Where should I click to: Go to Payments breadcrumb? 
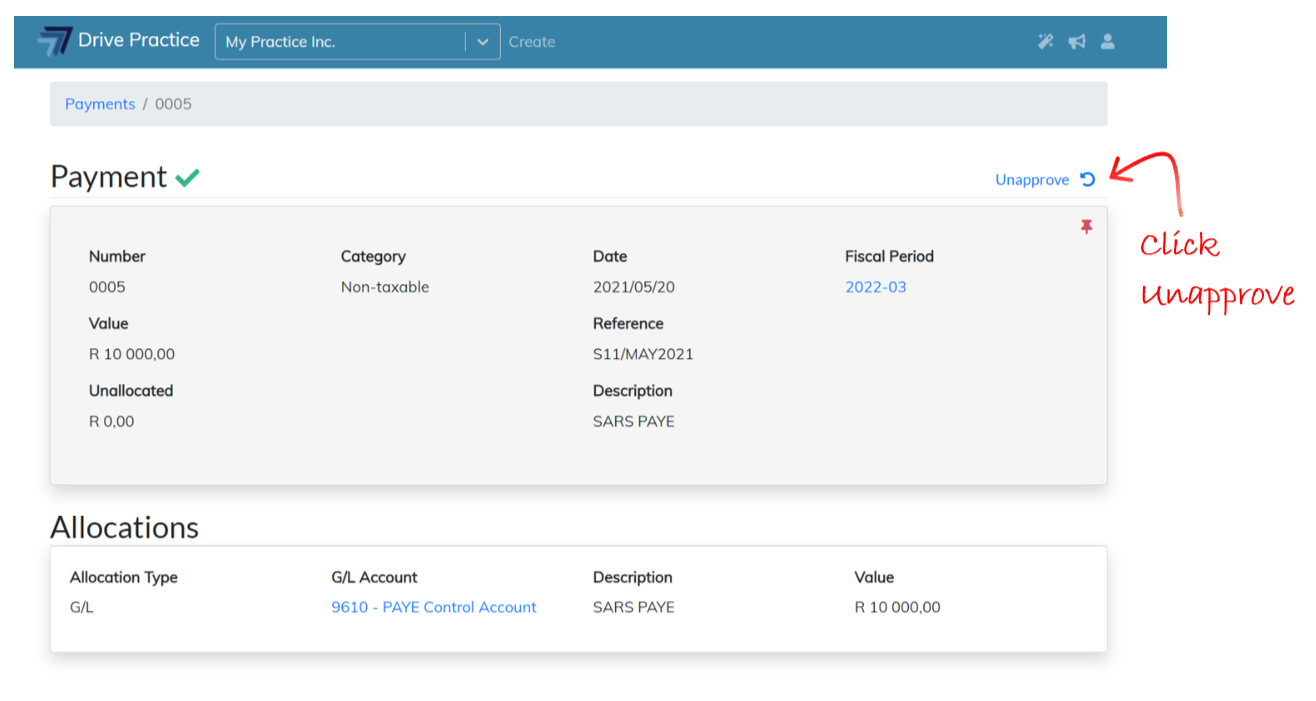[100, 104]
